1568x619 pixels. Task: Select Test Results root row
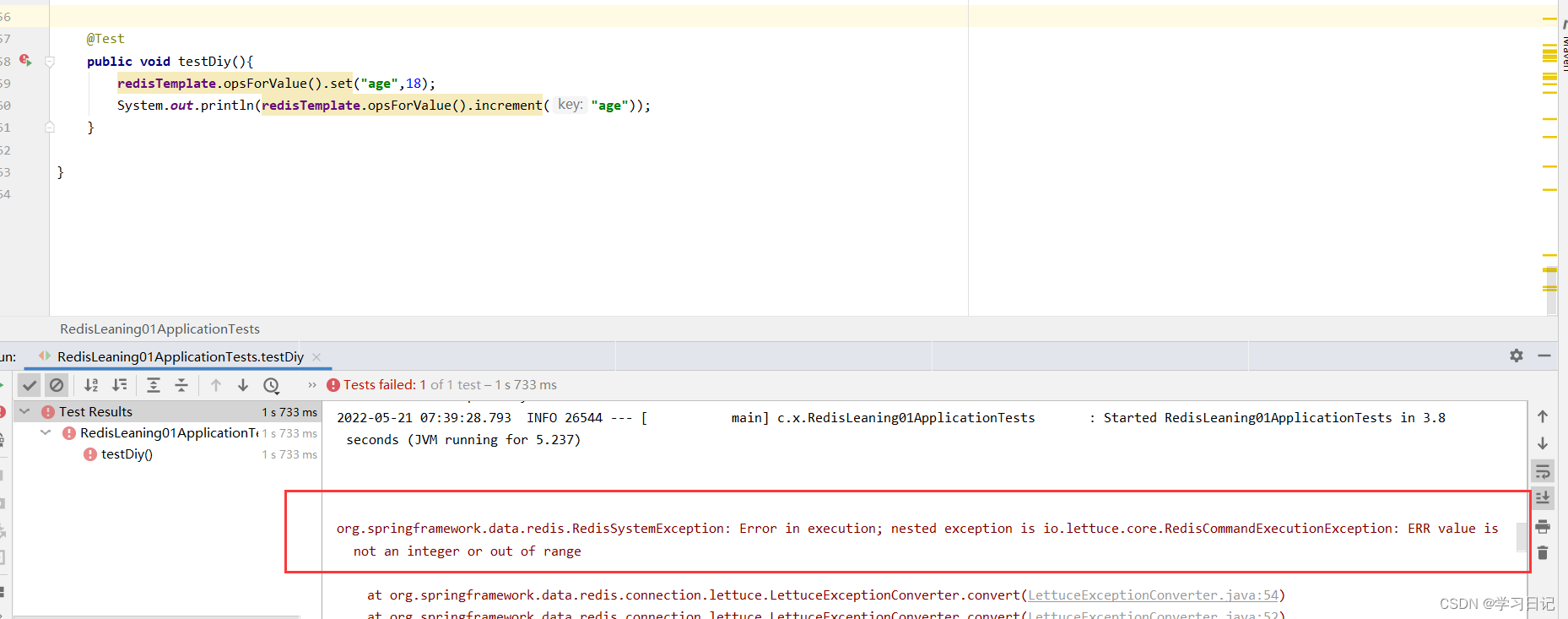(x=167, y=411)
